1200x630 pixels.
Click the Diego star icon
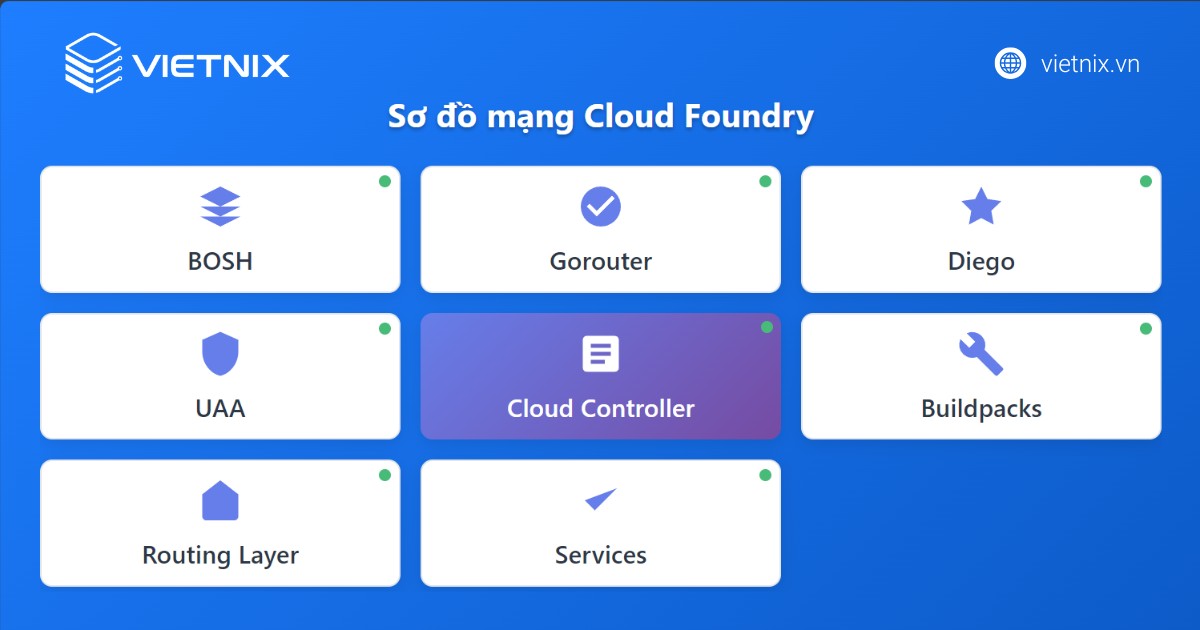981,207
